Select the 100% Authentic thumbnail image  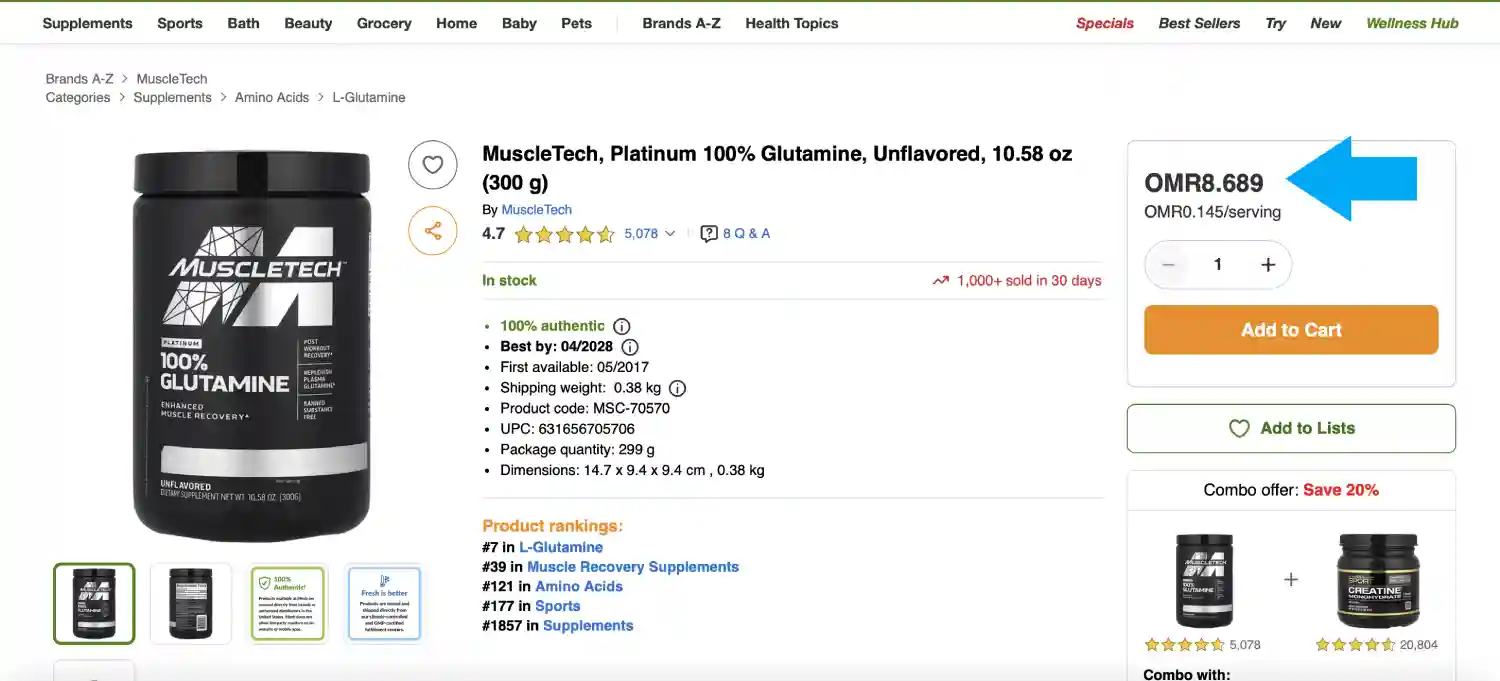point(287,603)
